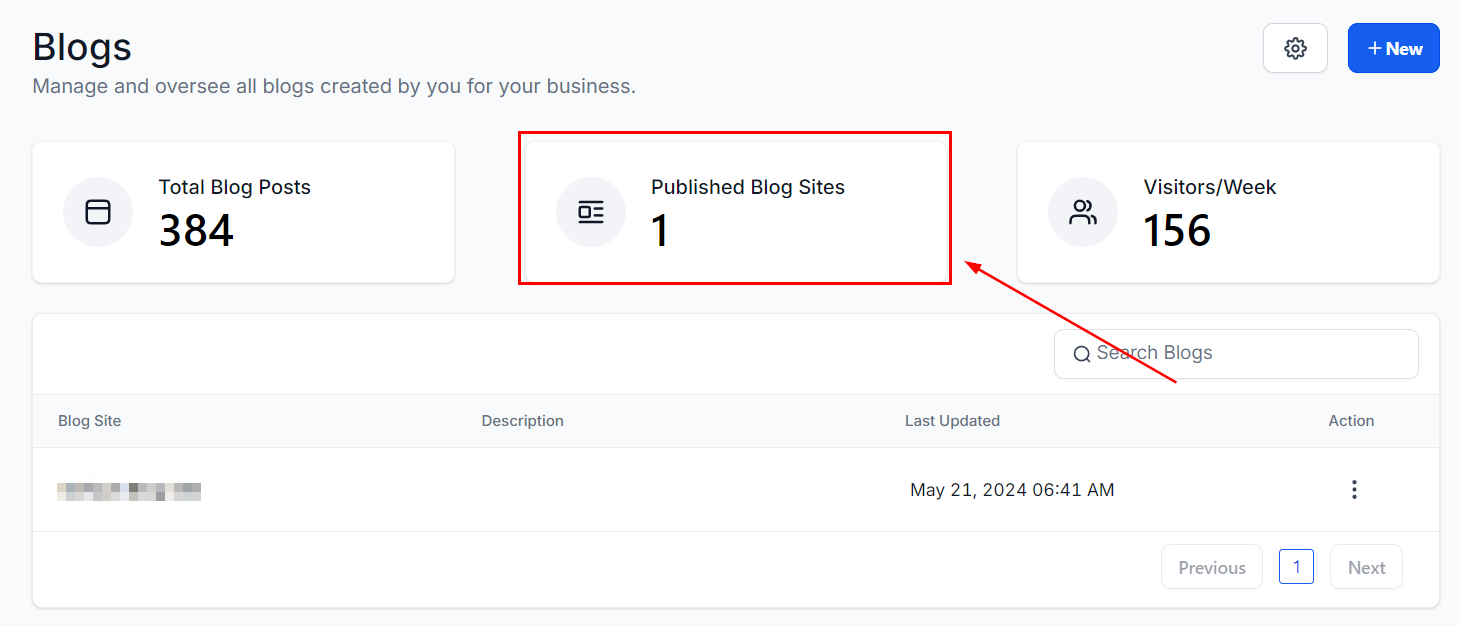Screen dimensions: 1460x626
Task: Click the New blog button
Action: [1393, 48]
